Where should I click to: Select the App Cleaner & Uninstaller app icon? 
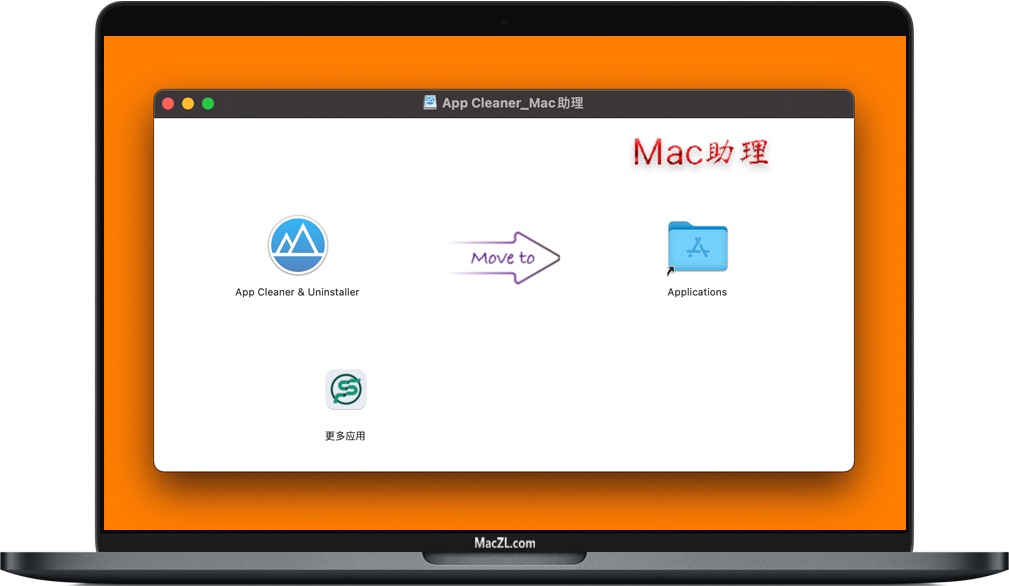click(298, 246)
